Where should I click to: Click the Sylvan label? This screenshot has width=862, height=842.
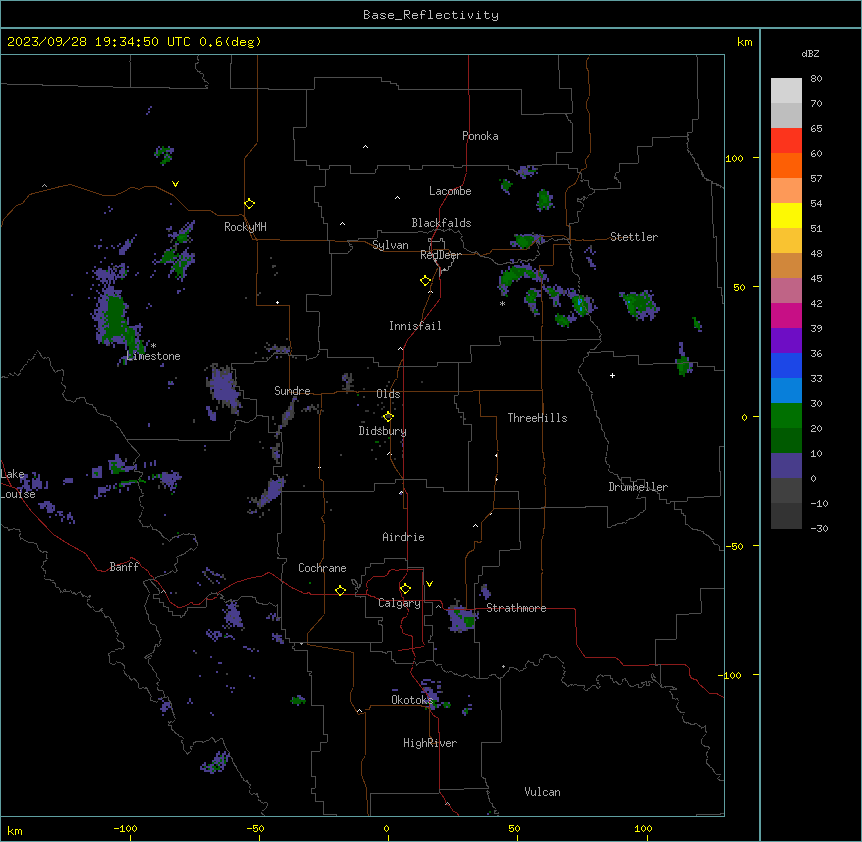[390, 245]
